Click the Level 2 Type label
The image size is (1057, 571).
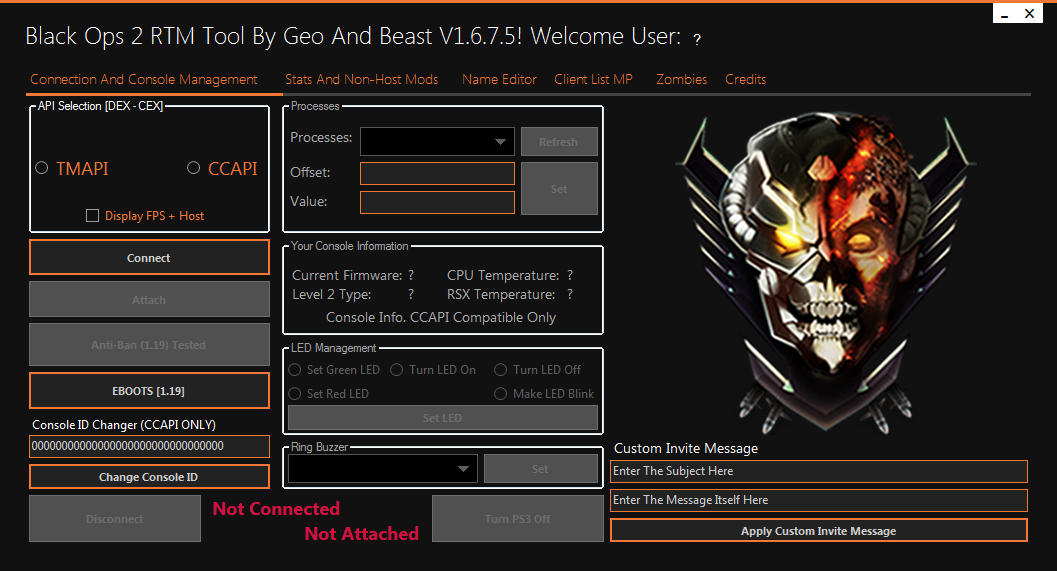point(332,295)
